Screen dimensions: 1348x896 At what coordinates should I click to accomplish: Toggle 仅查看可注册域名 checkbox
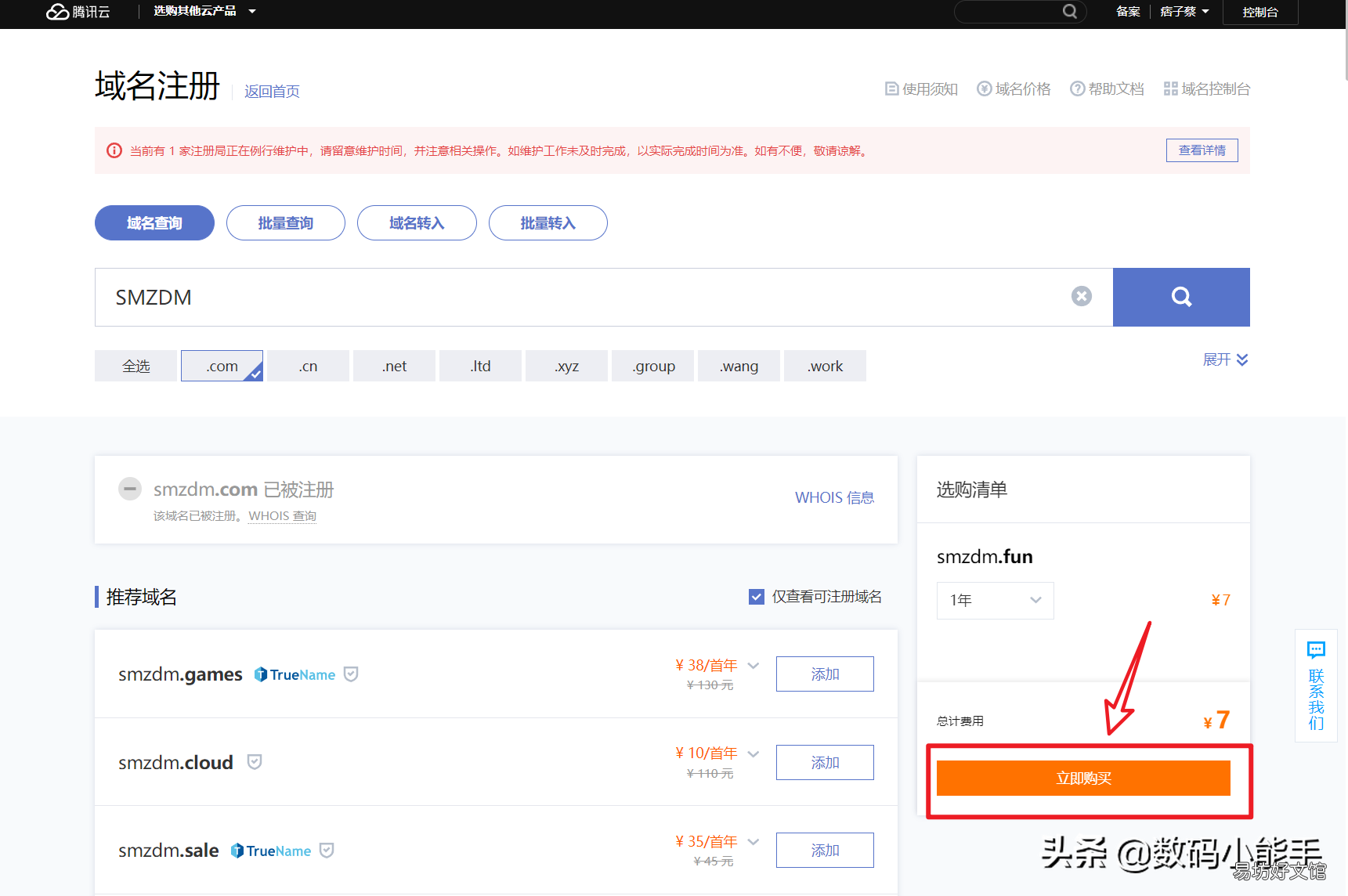tap(757, 597)
